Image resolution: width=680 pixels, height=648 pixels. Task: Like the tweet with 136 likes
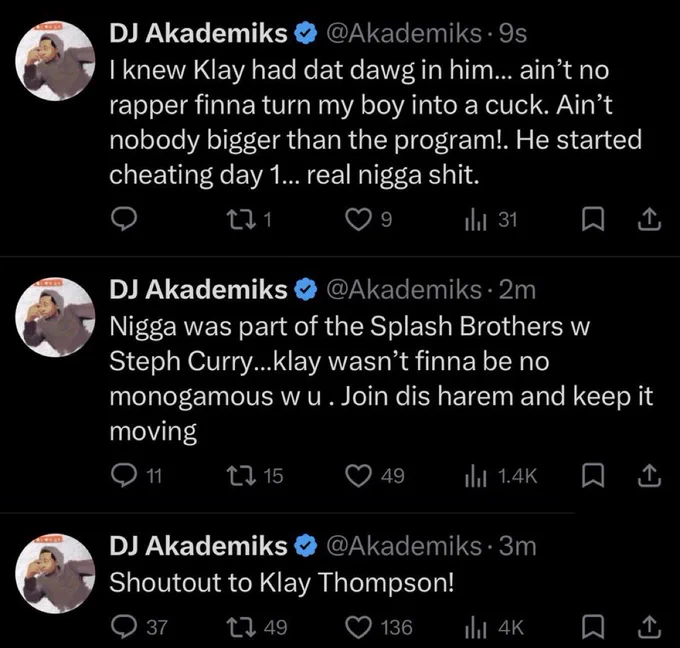click(x=379, y=627)
